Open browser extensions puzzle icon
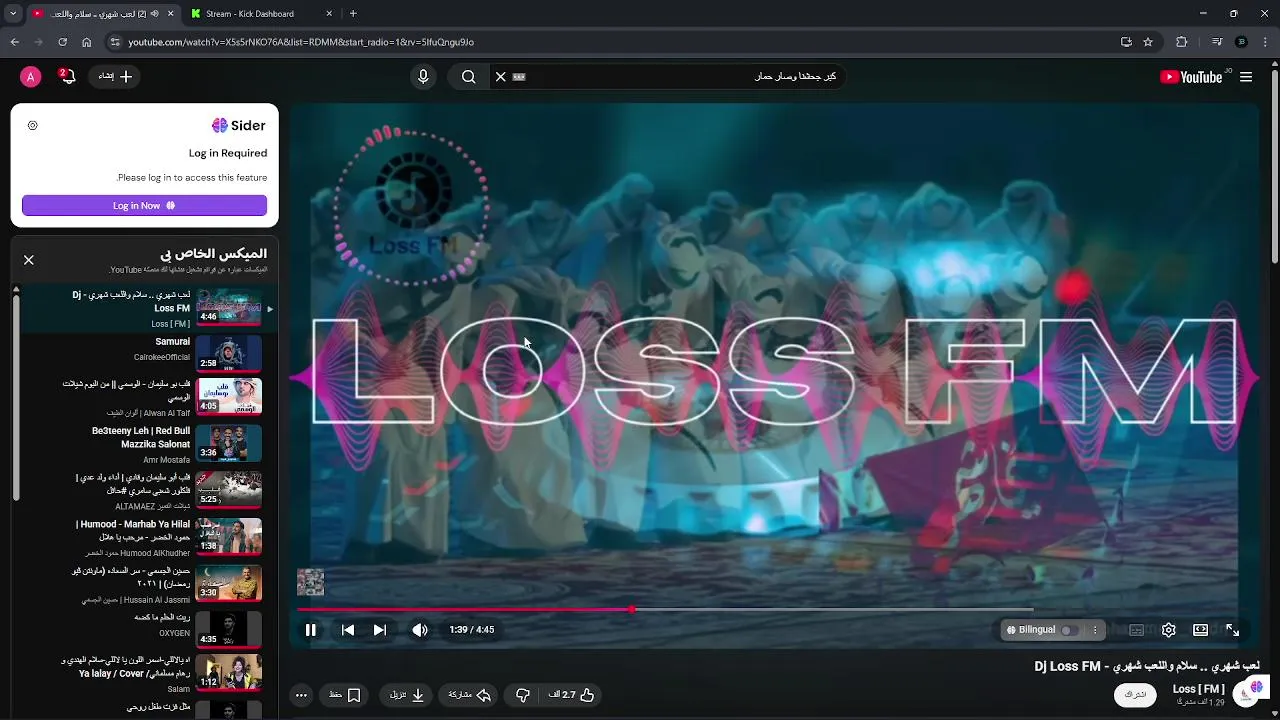The height and width of the screenshot is (720, 1280). pyautogui.click(x=1182, y=42)
